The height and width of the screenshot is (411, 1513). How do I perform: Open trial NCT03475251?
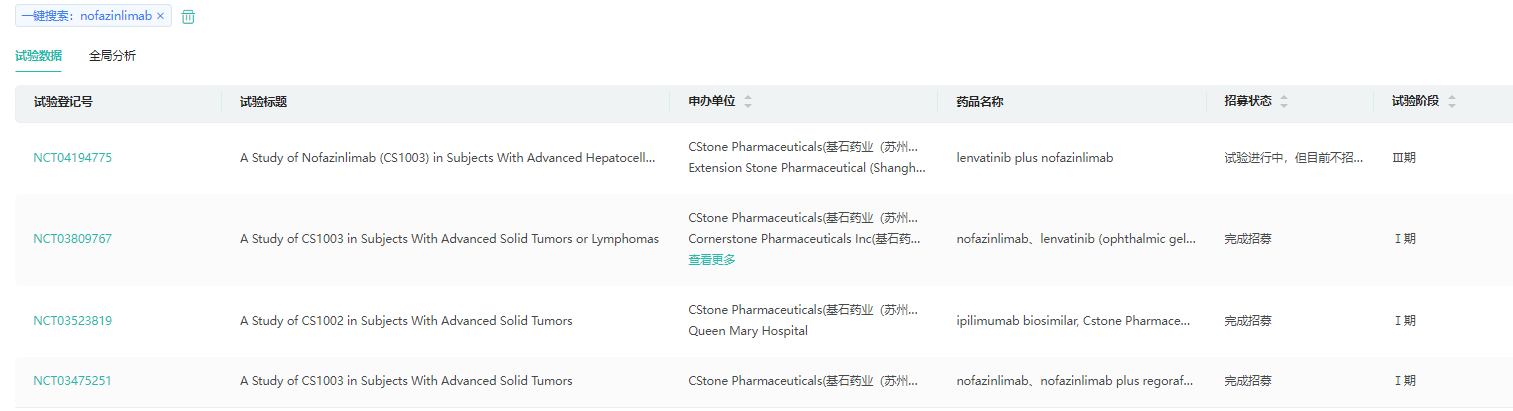pyautogui.click(x=72, y=381)
